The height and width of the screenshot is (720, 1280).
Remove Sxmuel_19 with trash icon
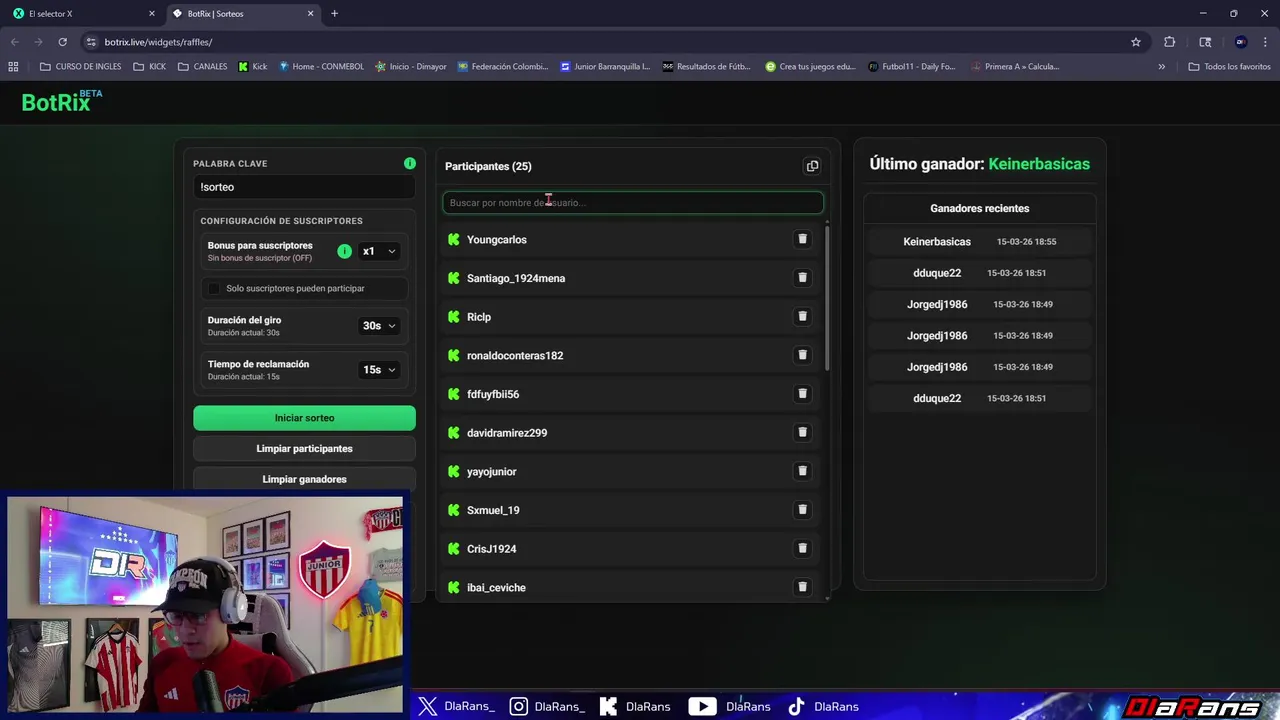[x=802, y=510]
